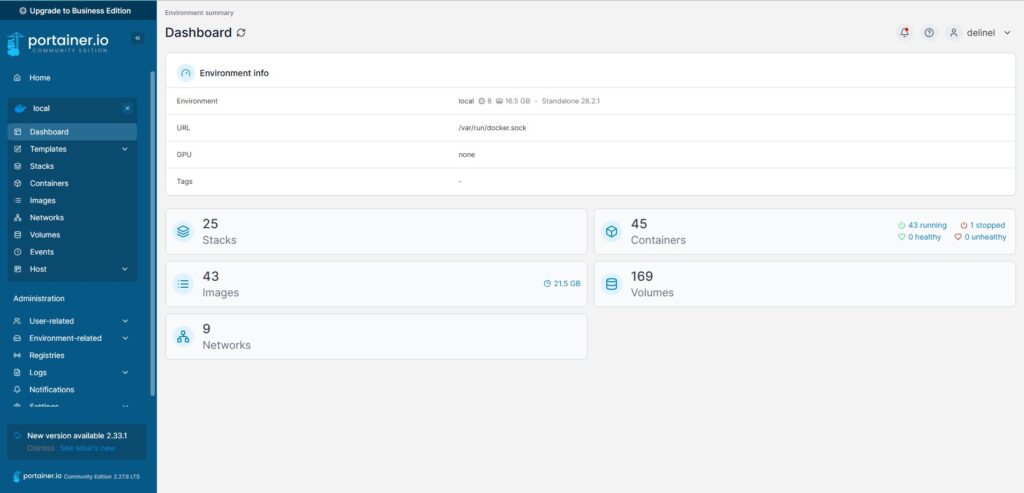Open the notifications bell icon
This screenshot has height=493, width=1024.
click(x=904, y=33)
